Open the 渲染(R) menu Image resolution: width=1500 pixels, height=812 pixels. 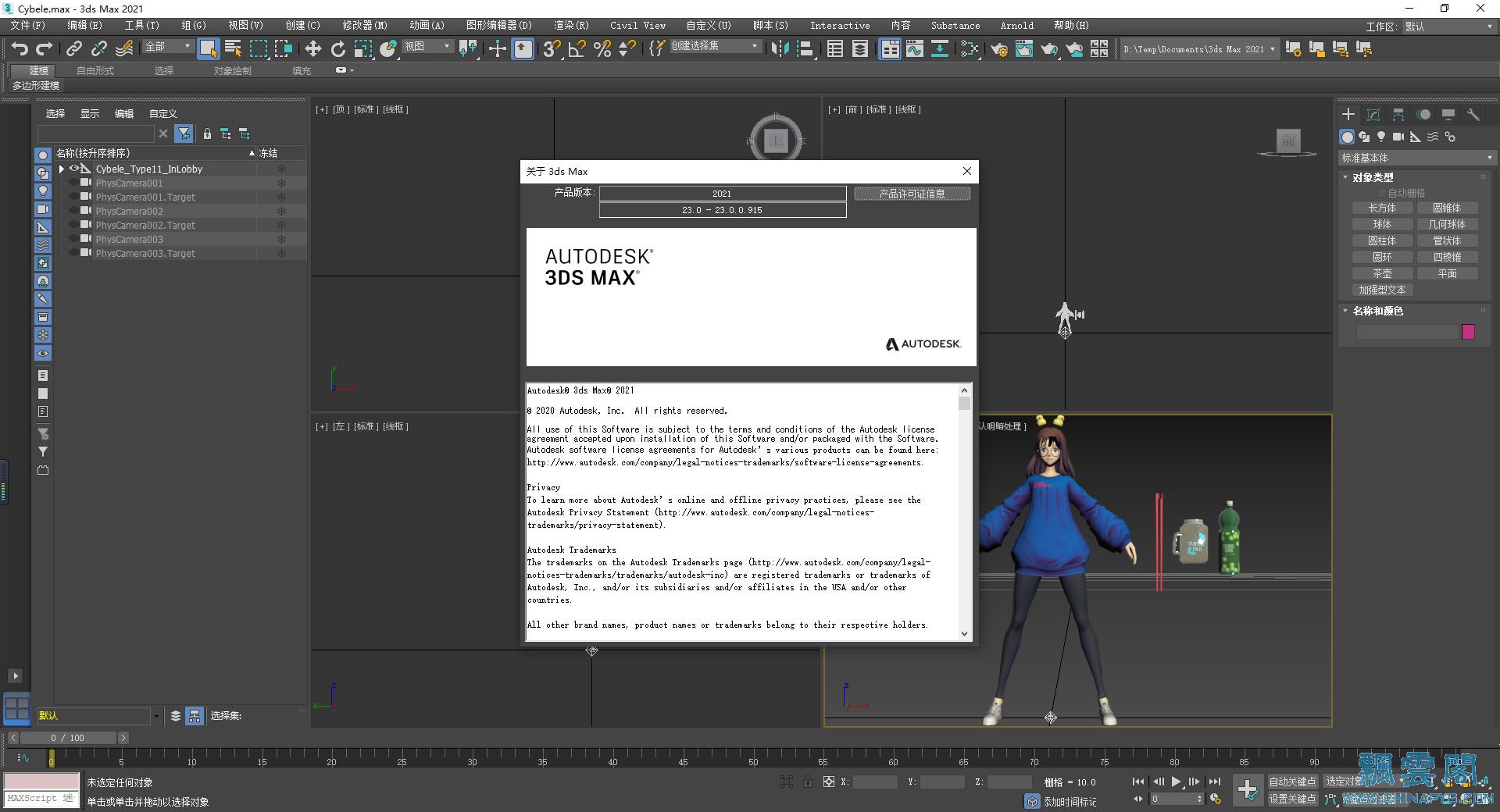pyautogui.click(x=571, y=26)
